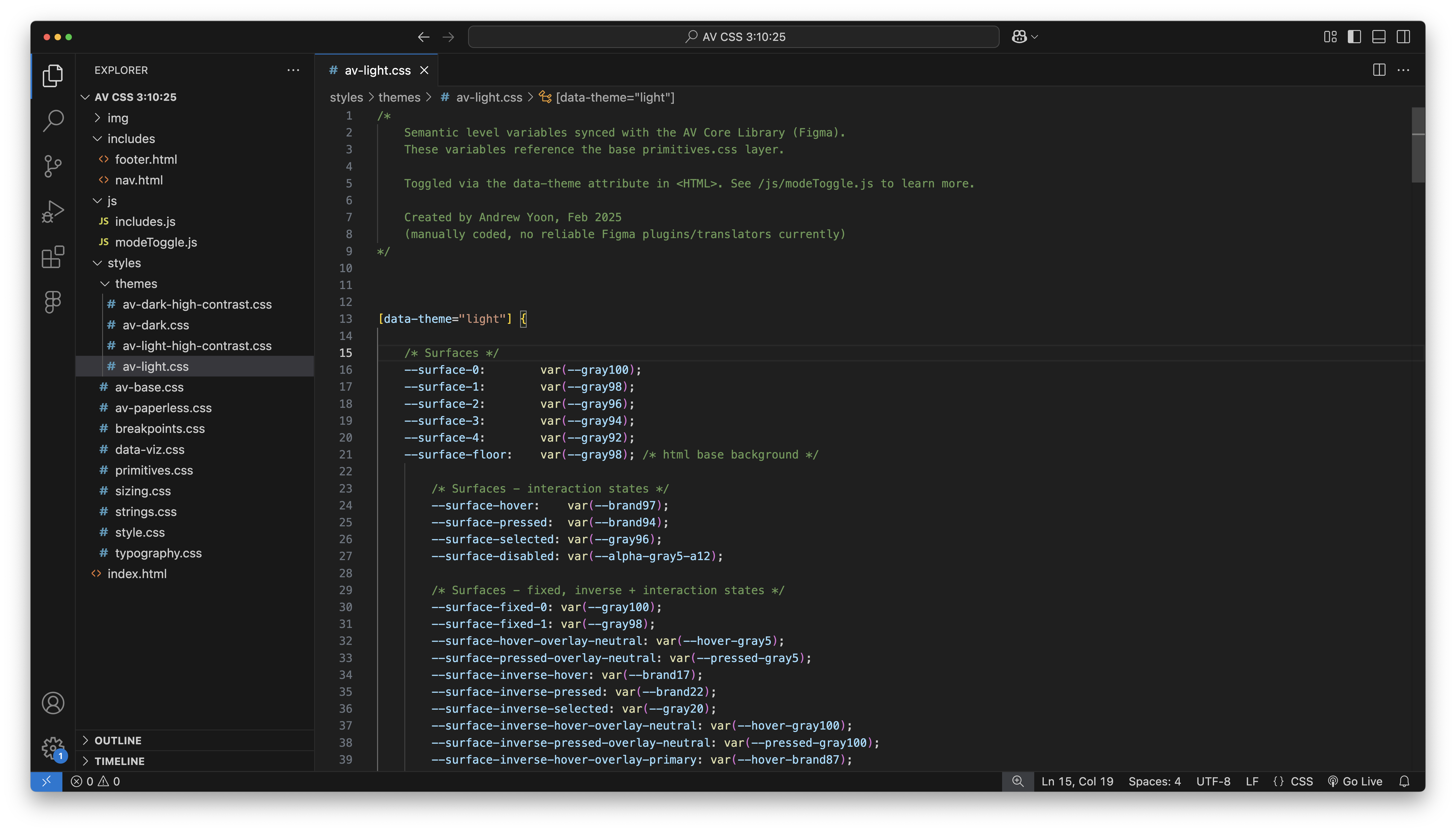The width and height of the screenshot is (1456, 832).
Task: Open av-dark-high-contrast.css file
Action: coord(194,304)
